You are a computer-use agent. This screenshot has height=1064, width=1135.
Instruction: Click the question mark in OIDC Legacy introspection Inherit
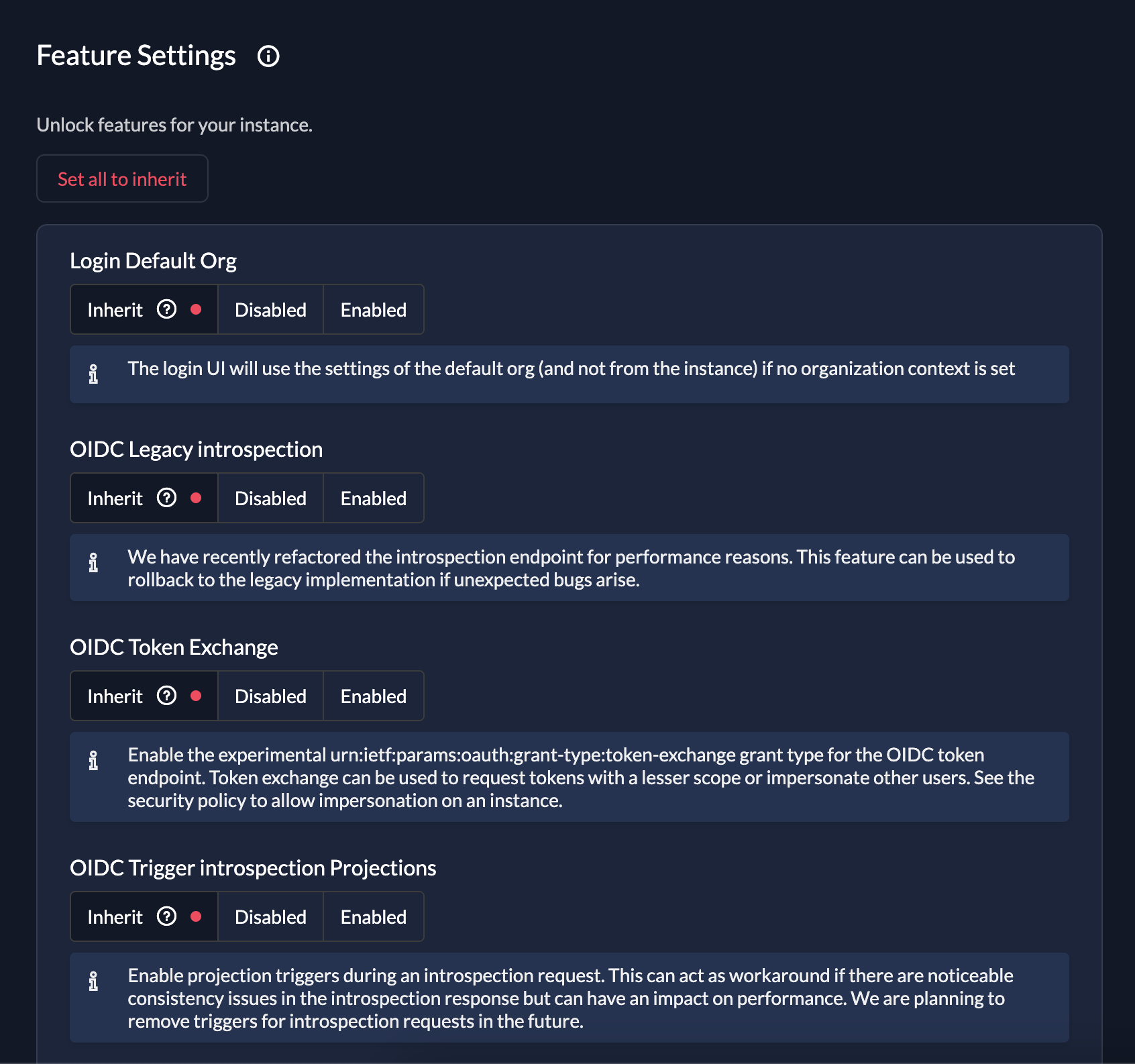[x=167, y=498]
